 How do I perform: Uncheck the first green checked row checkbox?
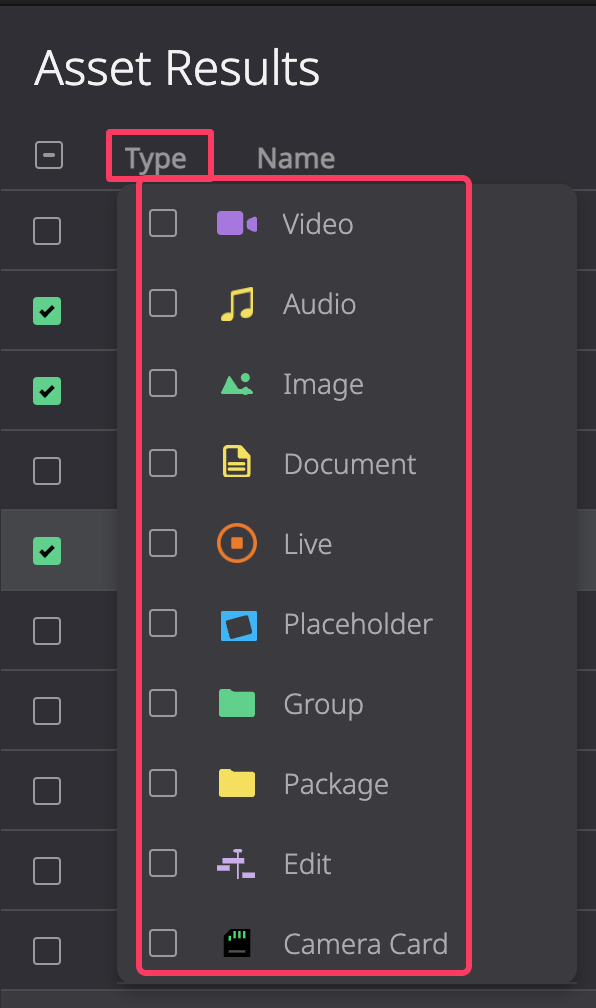pos(47,311)
